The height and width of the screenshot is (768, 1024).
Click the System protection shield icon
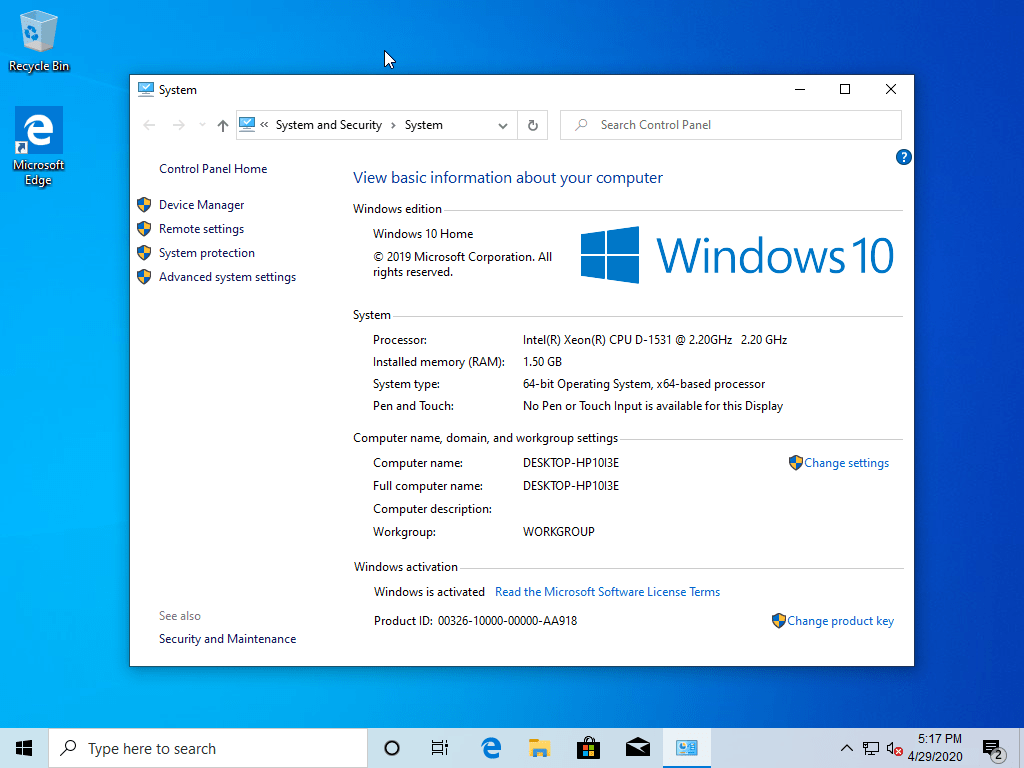(x=144, y=253)
